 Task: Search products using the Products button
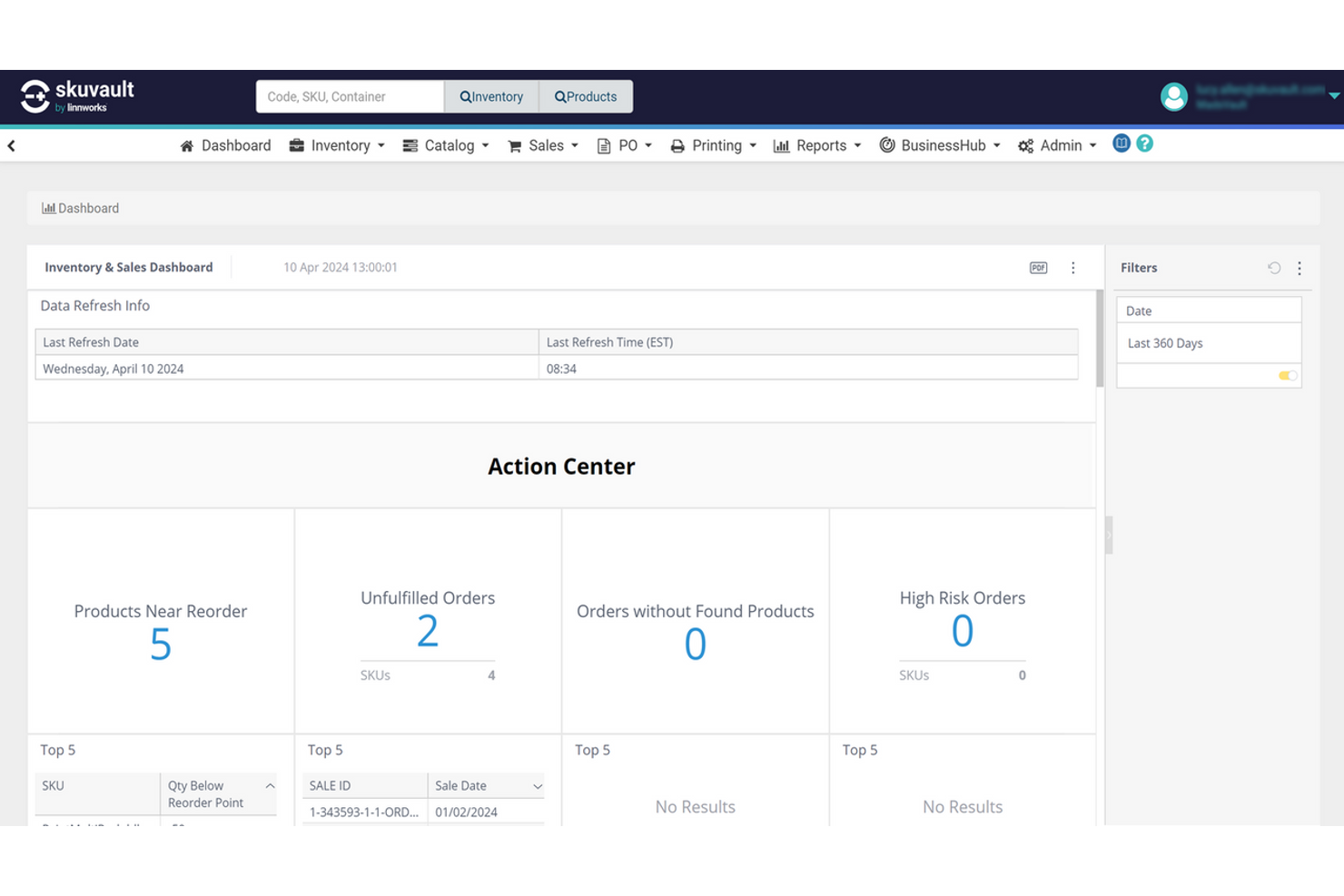[585, 96]
